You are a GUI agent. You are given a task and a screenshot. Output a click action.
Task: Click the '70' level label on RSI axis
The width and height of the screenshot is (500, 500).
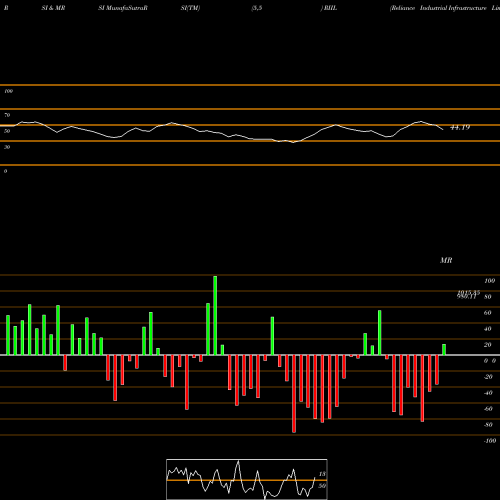tap(7, 115)
